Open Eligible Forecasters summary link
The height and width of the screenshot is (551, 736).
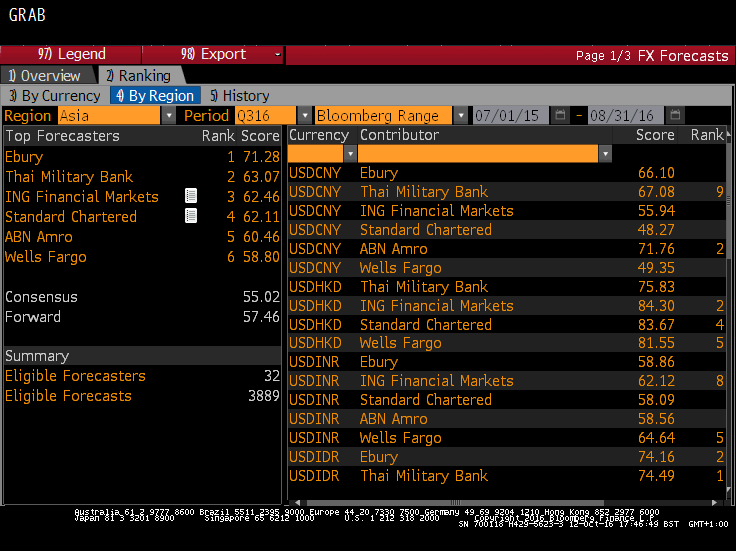tap(75, 376)
